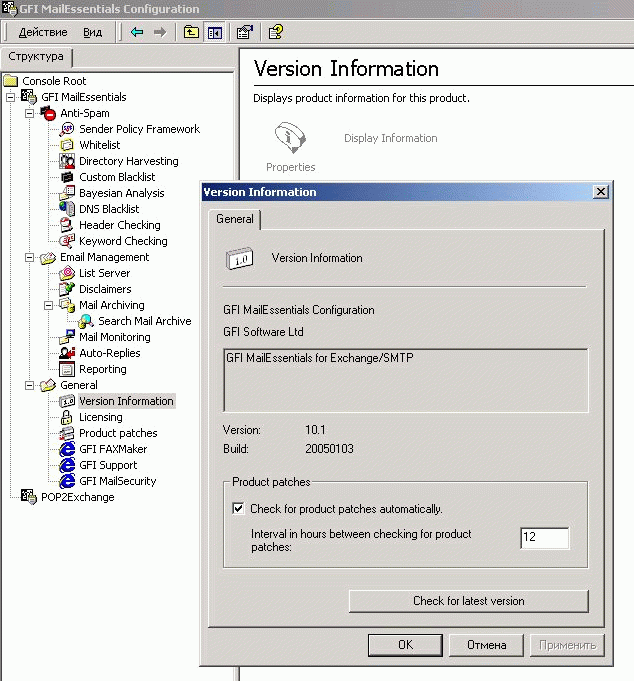Click the Disclaimers icon
This screenshot has height=681, width=634.
[x=67, y=289]
